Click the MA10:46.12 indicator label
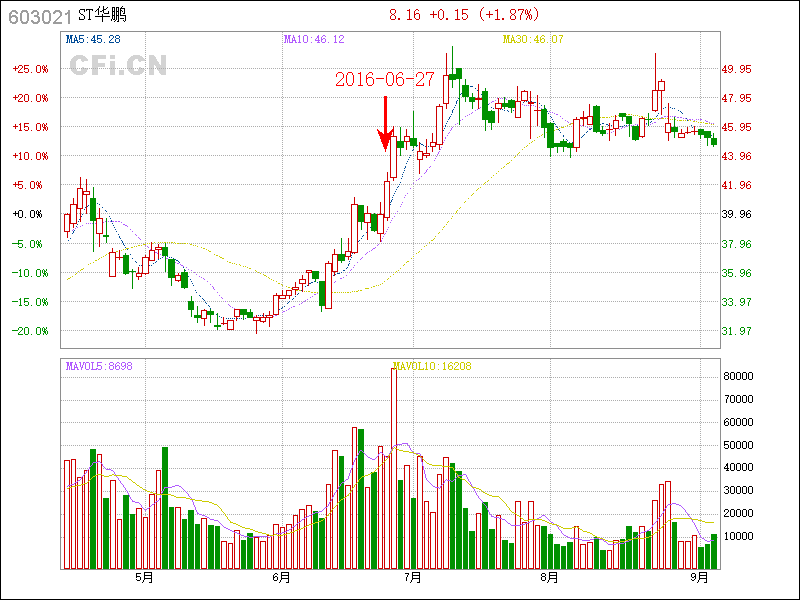The height and width of the screenshot is (600, 800). [x=314, y=39]
